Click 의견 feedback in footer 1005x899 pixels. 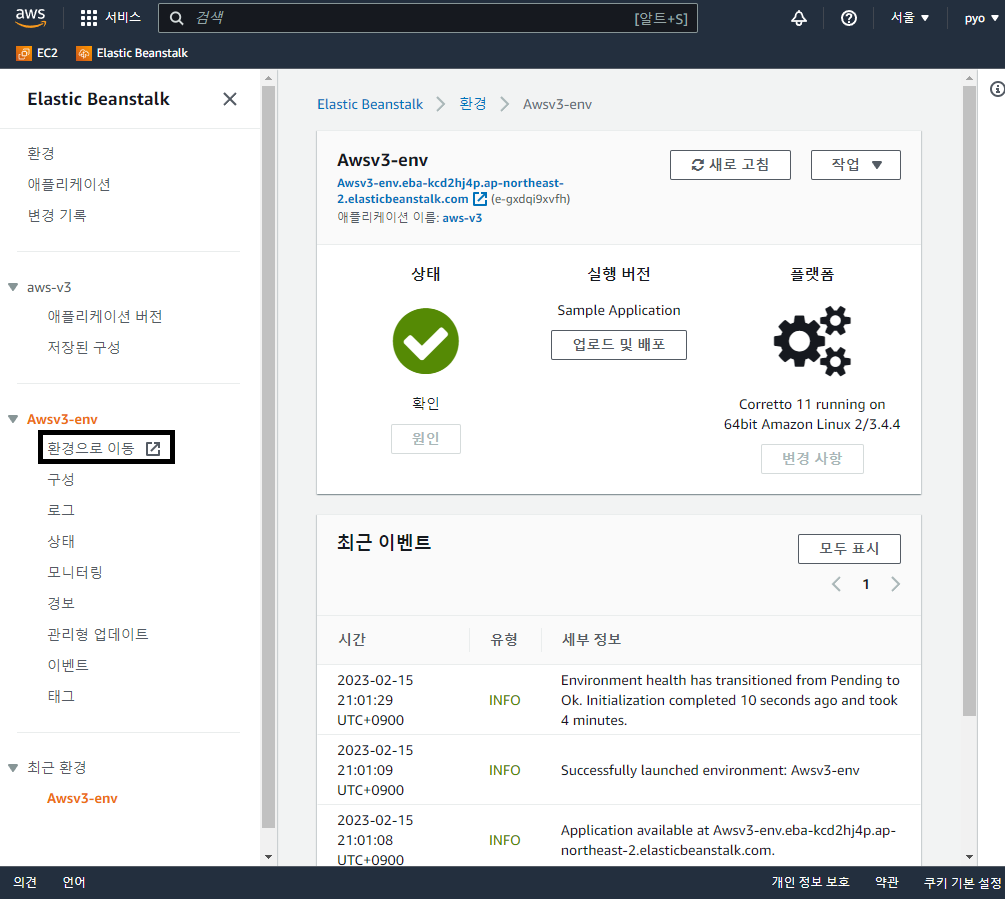pyautogui.click(x=25, y=882)
